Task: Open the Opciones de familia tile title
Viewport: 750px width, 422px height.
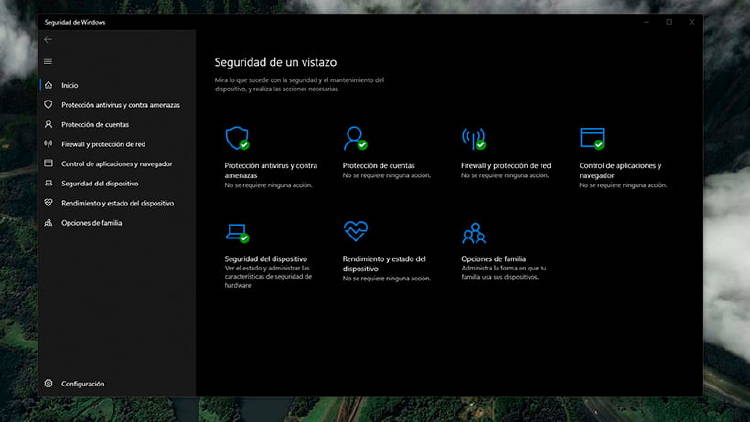Action: [494, 259]
